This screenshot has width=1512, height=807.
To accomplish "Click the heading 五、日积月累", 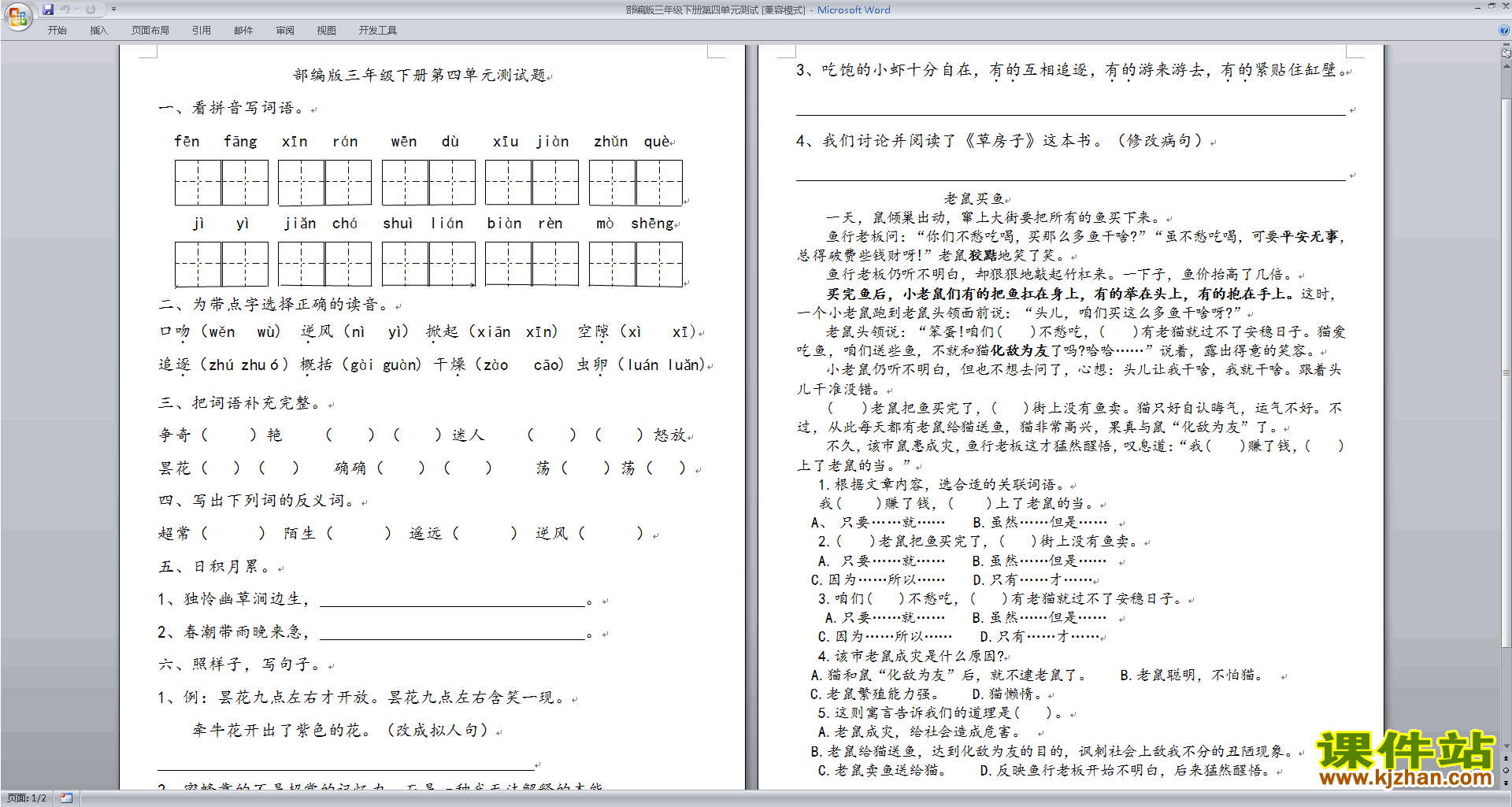I will pos(215,567).
